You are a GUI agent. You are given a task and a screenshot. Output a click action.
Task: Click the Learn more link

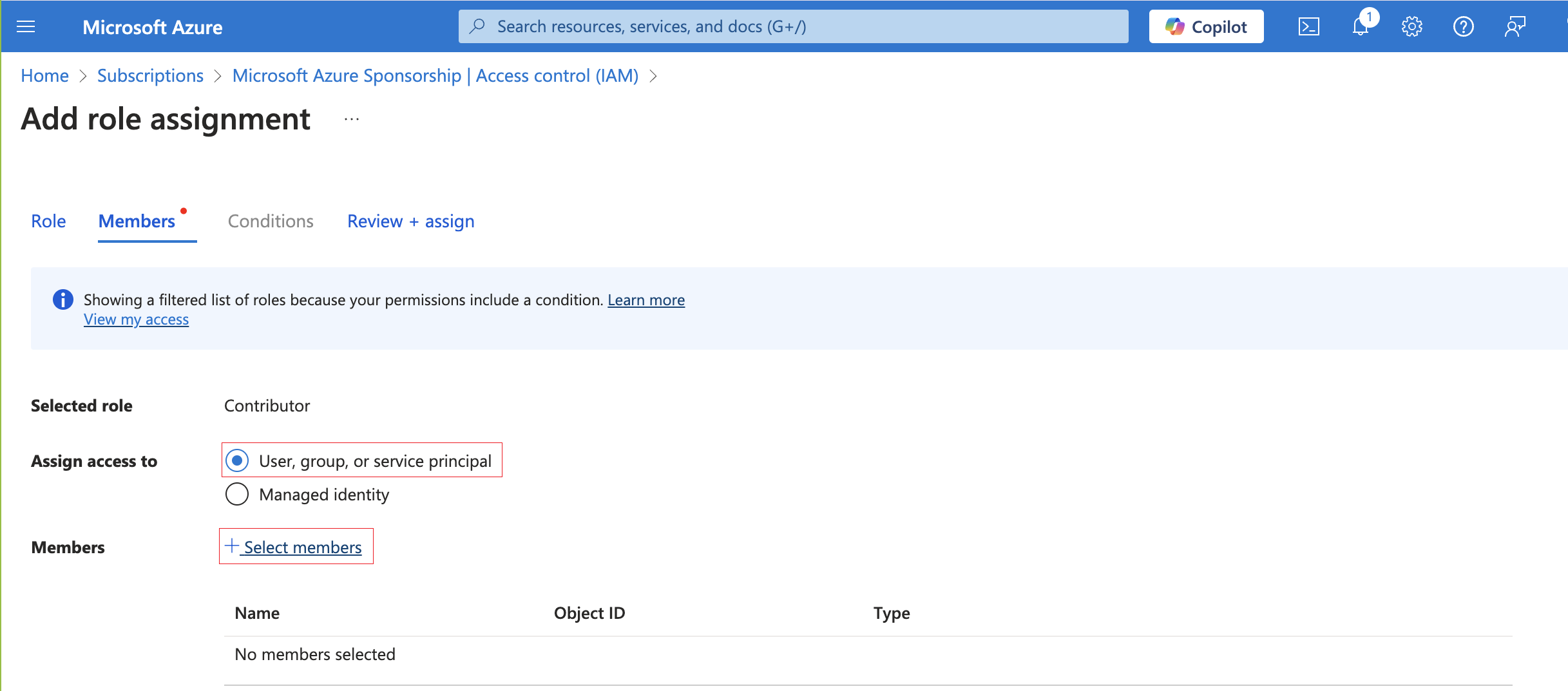645,299
